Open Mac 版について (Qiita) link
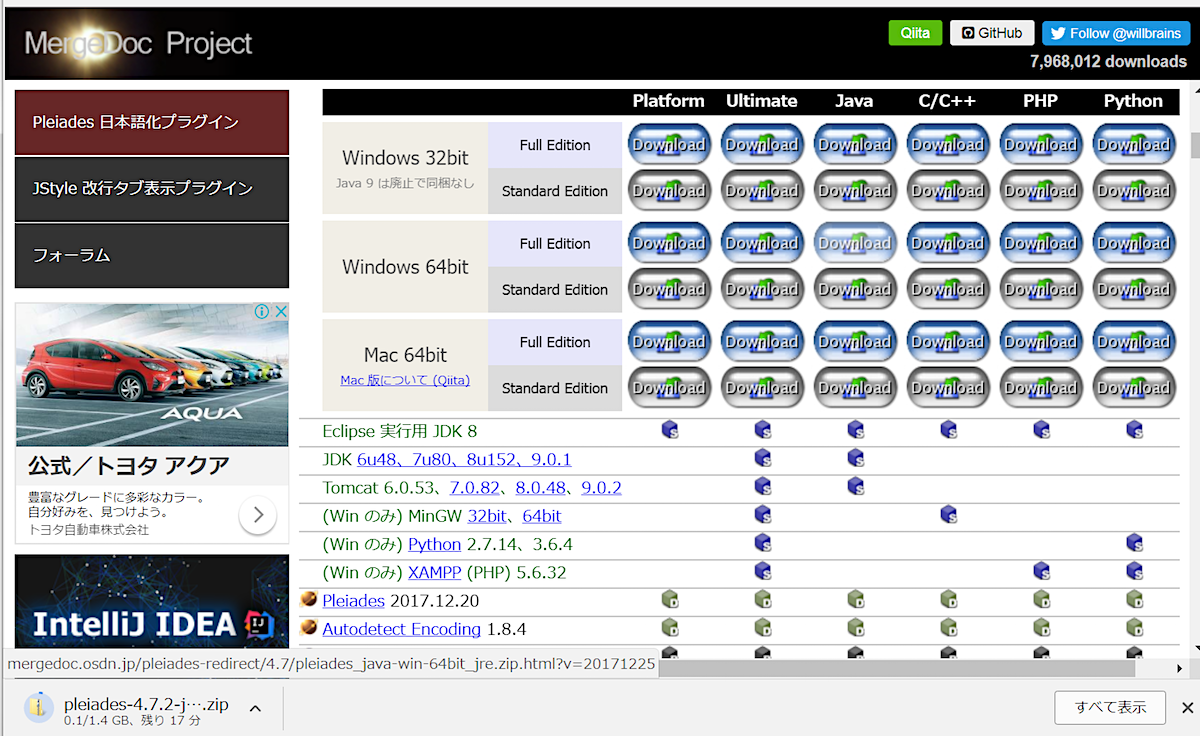The height and width of the screenshot is (736, 1200). 405,381
